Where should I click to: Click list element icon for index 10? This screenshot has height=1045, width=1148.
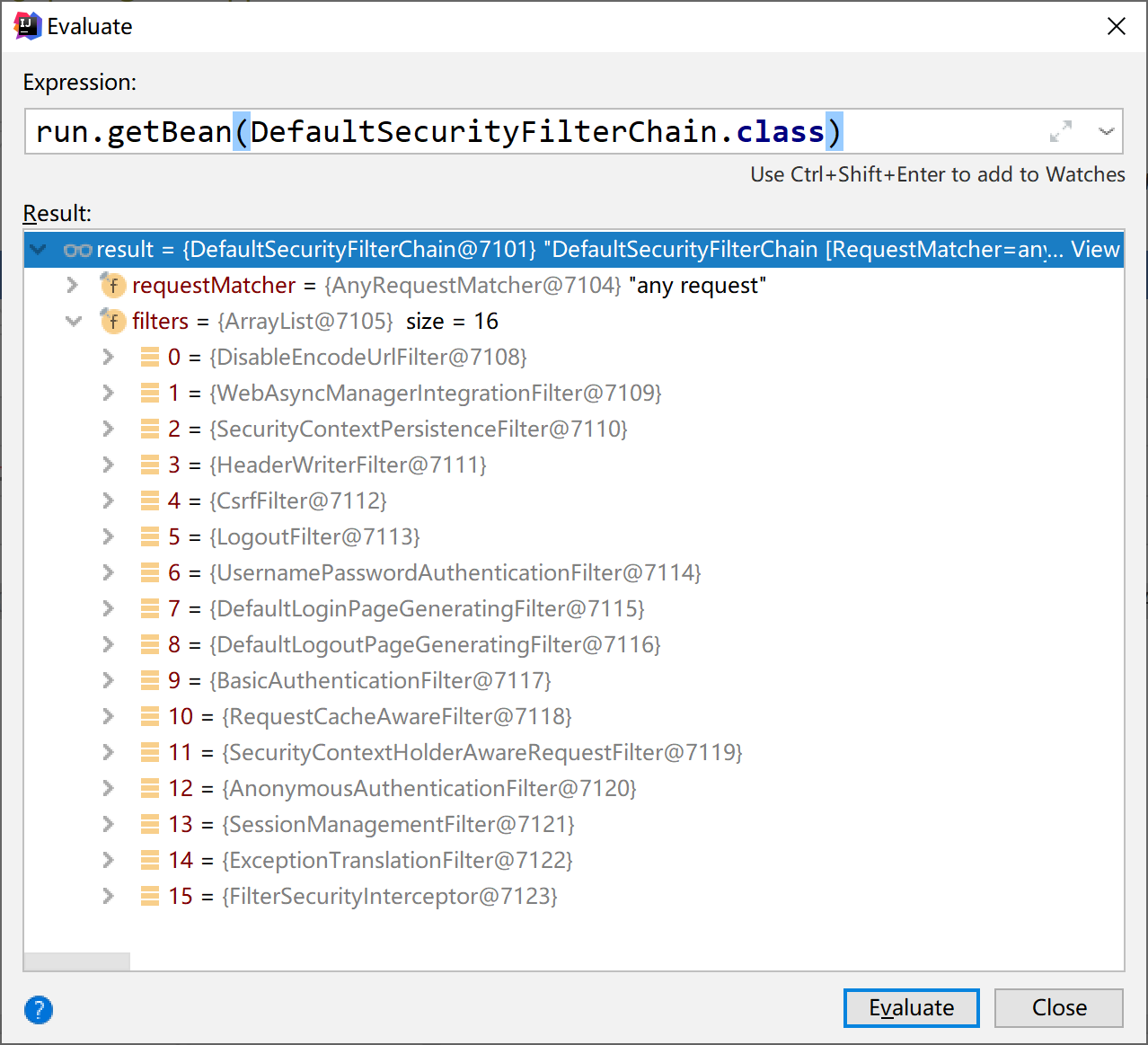coord(150,716)
